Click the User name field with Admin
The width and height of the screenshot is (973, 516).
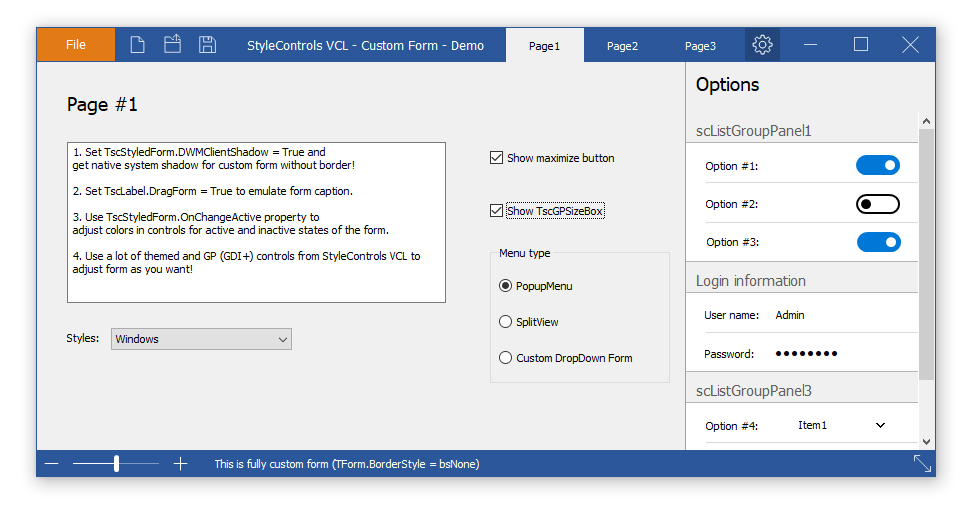tap(789, 315)
